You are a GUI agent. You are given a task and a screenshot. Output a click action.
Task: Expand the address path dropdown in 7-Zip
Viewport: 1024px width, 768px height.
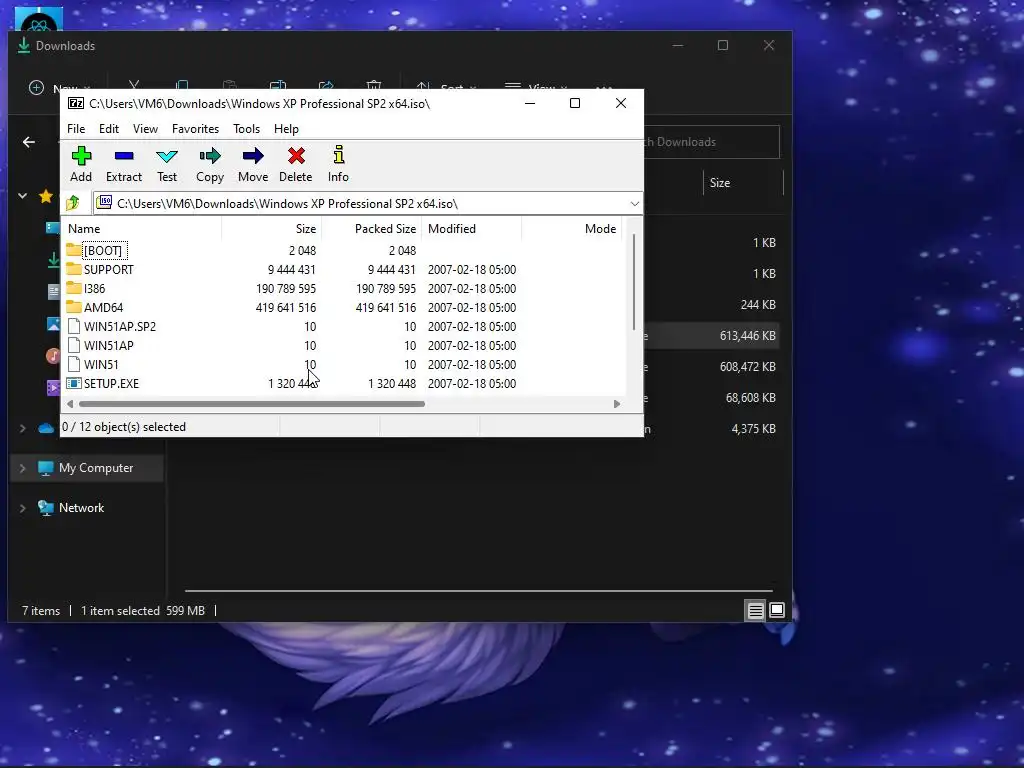(x=634, y=204)
